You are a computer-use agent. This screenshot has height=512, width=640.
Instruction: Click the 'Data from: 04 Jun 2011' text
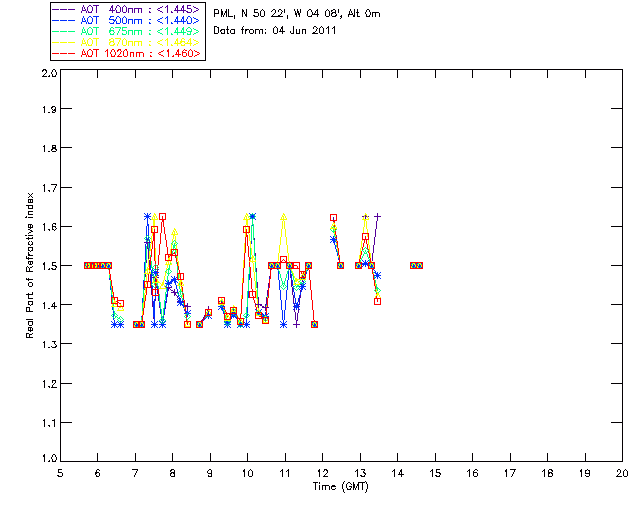click(275, 32)
